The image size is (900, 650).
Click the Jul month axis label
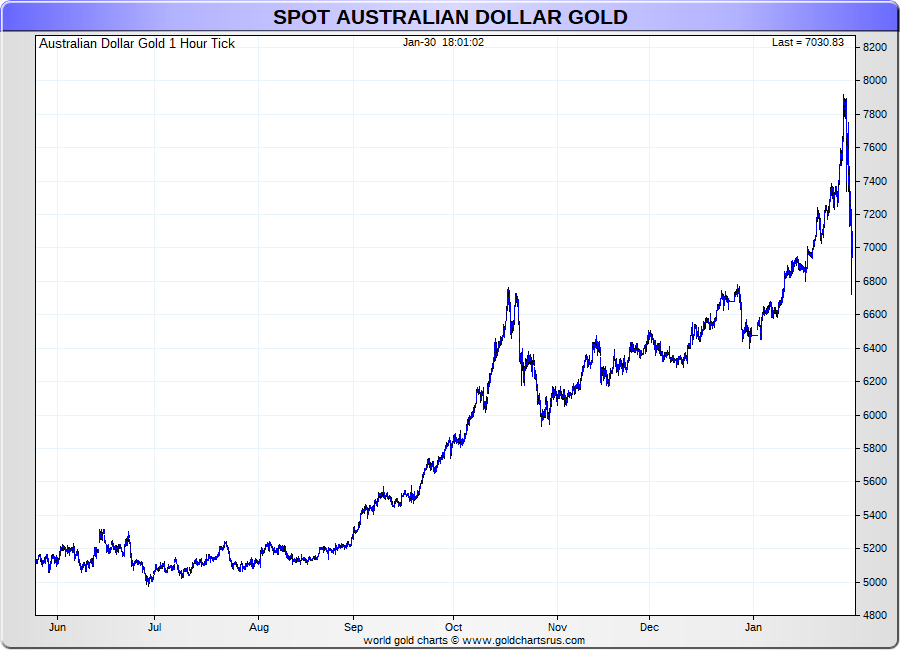[x=154, y=627]
